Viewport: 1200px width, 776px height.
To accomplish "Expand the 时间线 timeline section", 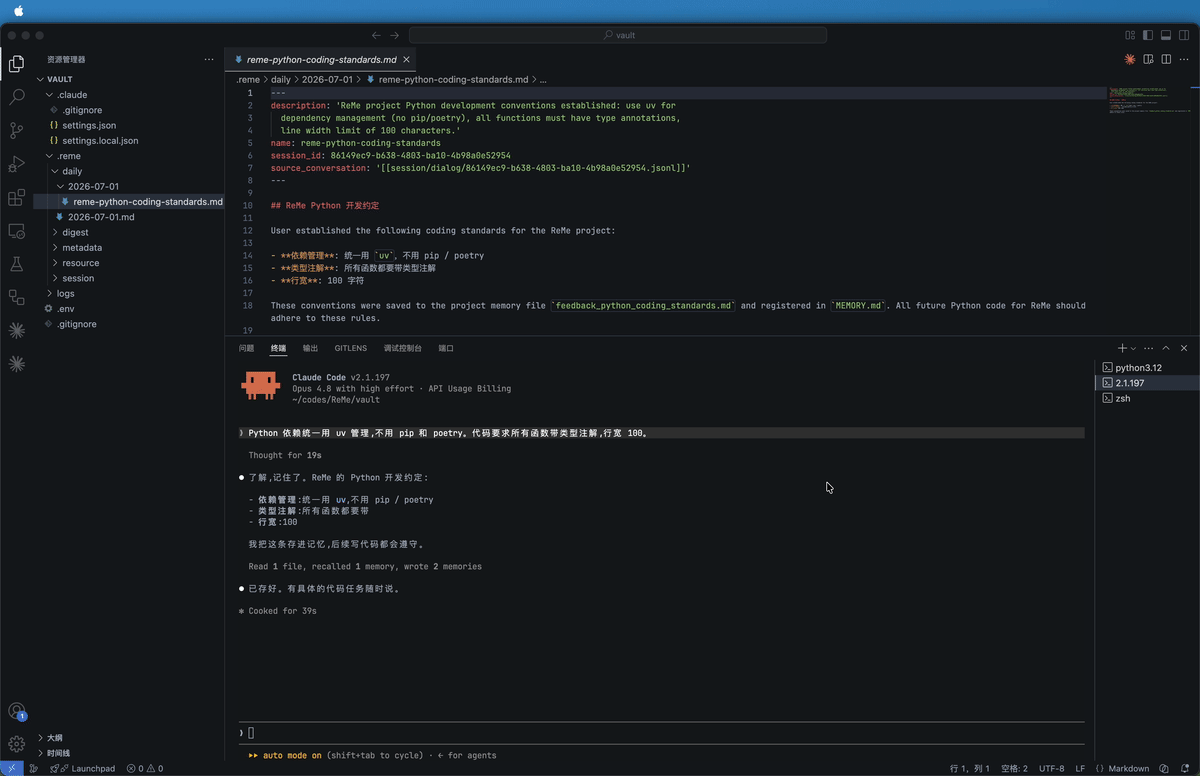I will pyautogui.click(x=58, y=753).
